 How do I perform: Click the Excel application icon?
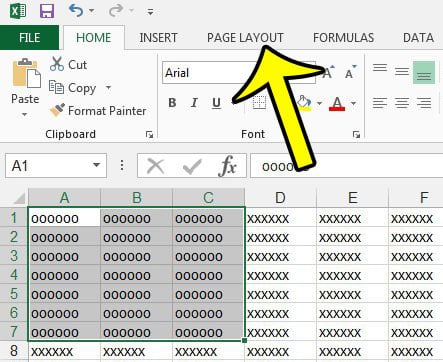point(18,11)
